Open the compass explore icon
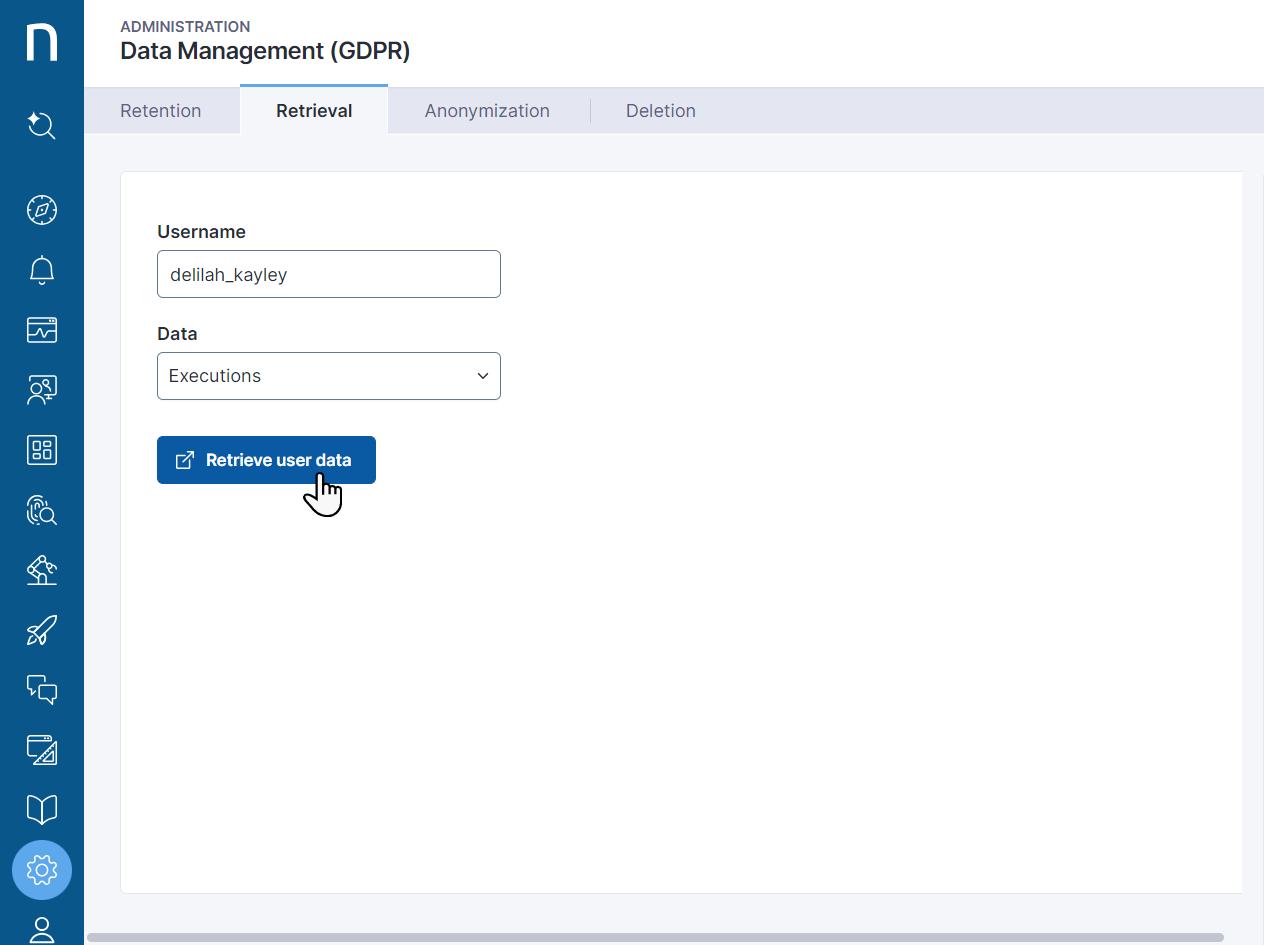The height and width of the screenshot is (945, 1264). pos(42,210)
